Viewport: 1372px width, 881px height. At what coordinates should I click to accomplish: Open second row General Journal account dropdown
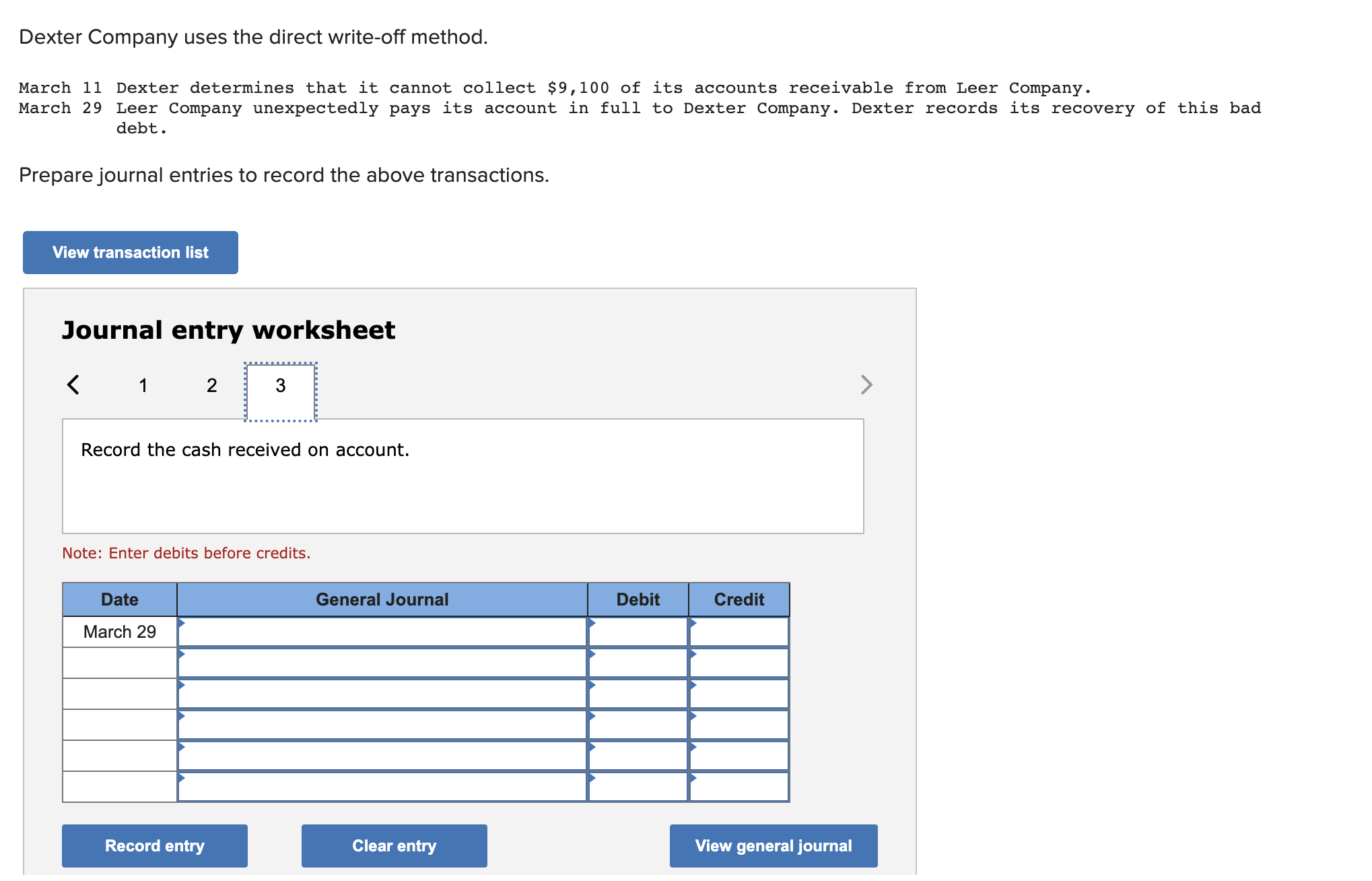382,663
